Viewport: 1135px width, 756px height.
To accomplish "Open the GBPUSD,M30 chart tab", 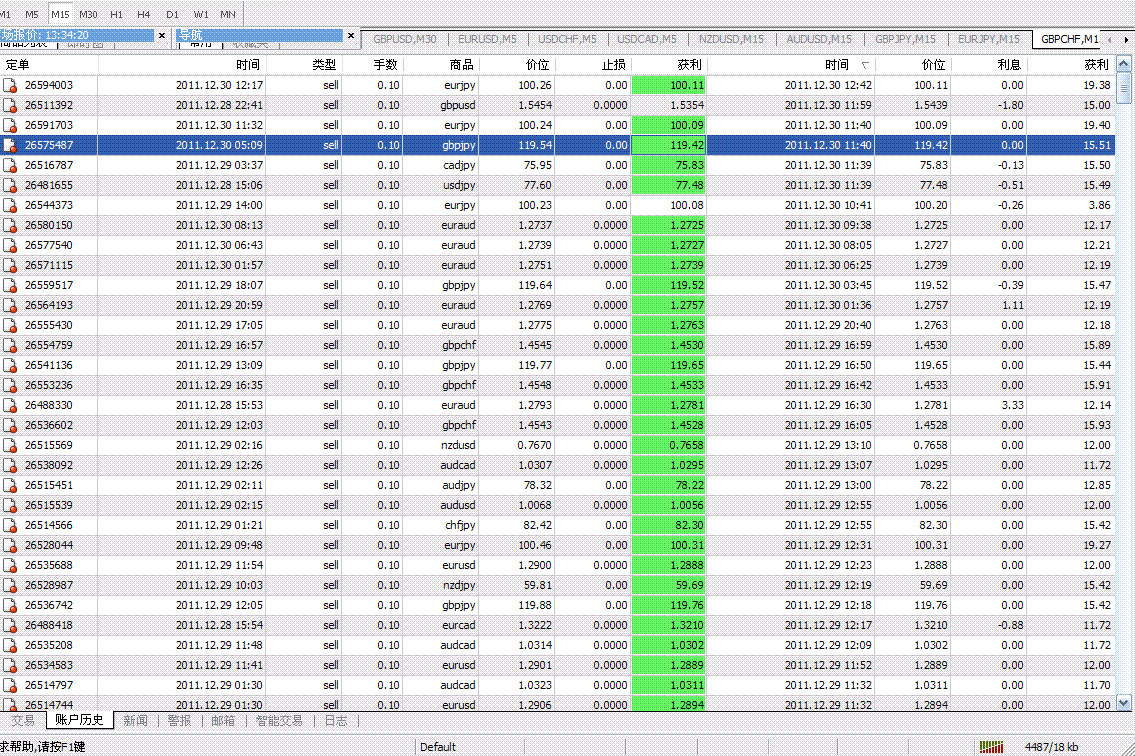I will click(404, 39).
